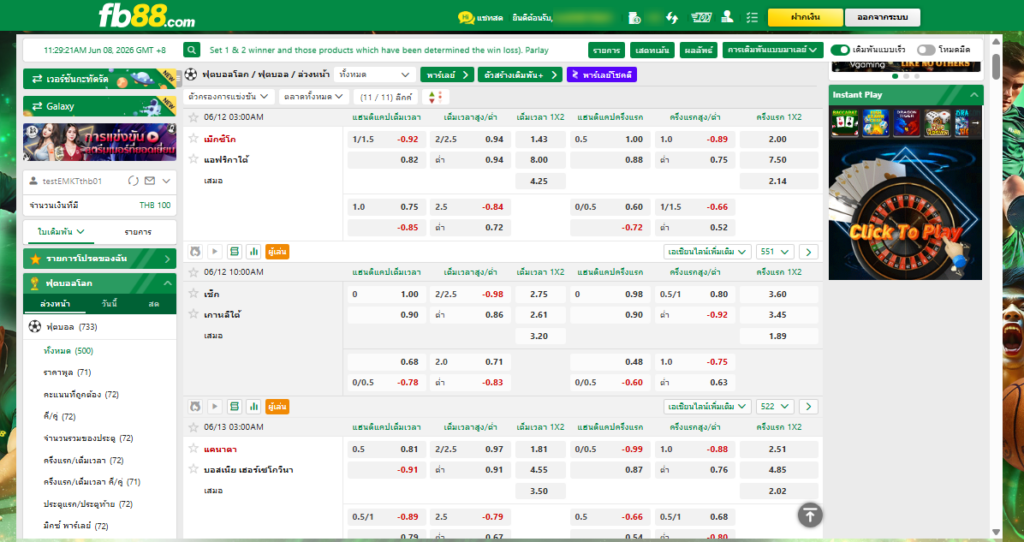Viewport: 1024px width, 542px height.
Task: Open the ตลาดทั้งหมด markets dropdown
Action: click(313, 97)
